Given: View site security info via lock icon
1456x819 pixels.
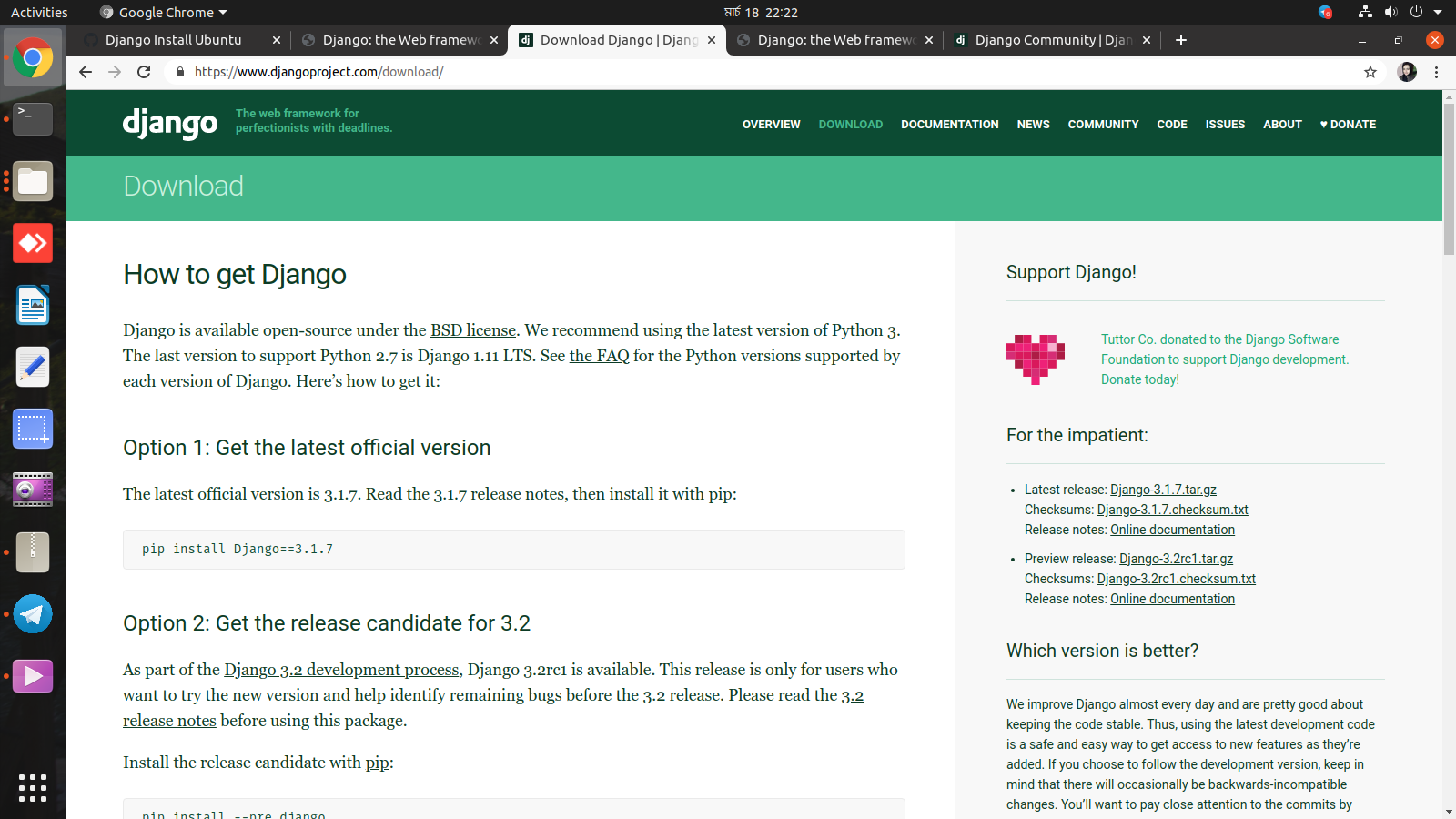Looking at the screenshot, I should point(180,72).
